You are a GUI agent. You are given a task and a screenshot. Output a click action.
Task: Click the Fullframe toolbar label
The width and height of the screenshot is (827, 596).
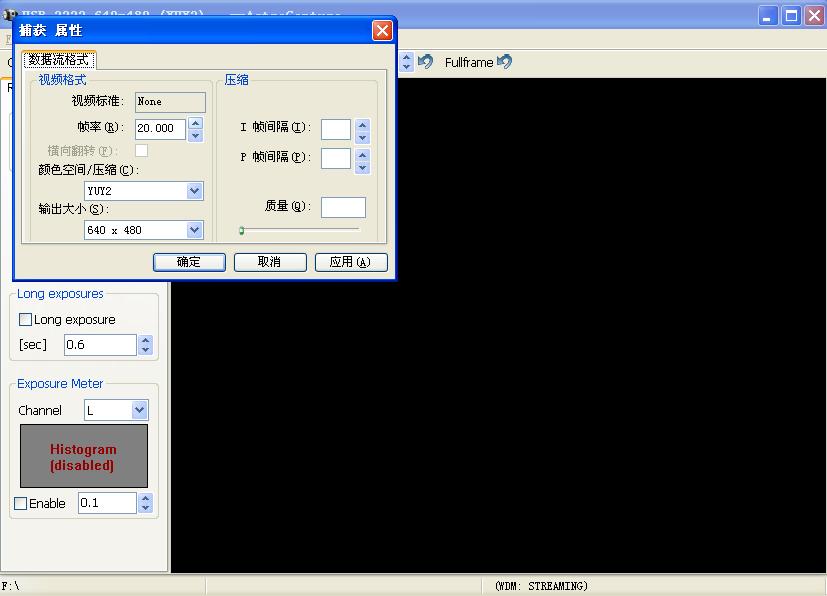coord(469,62)
